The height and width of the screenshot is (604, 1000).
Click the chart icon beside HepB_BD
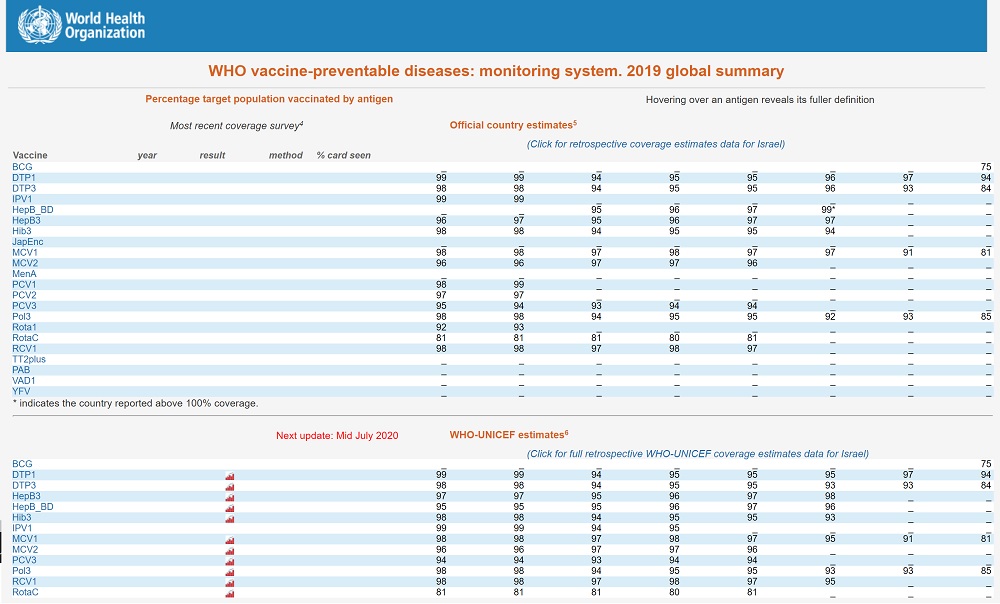[x=230, y=507]
